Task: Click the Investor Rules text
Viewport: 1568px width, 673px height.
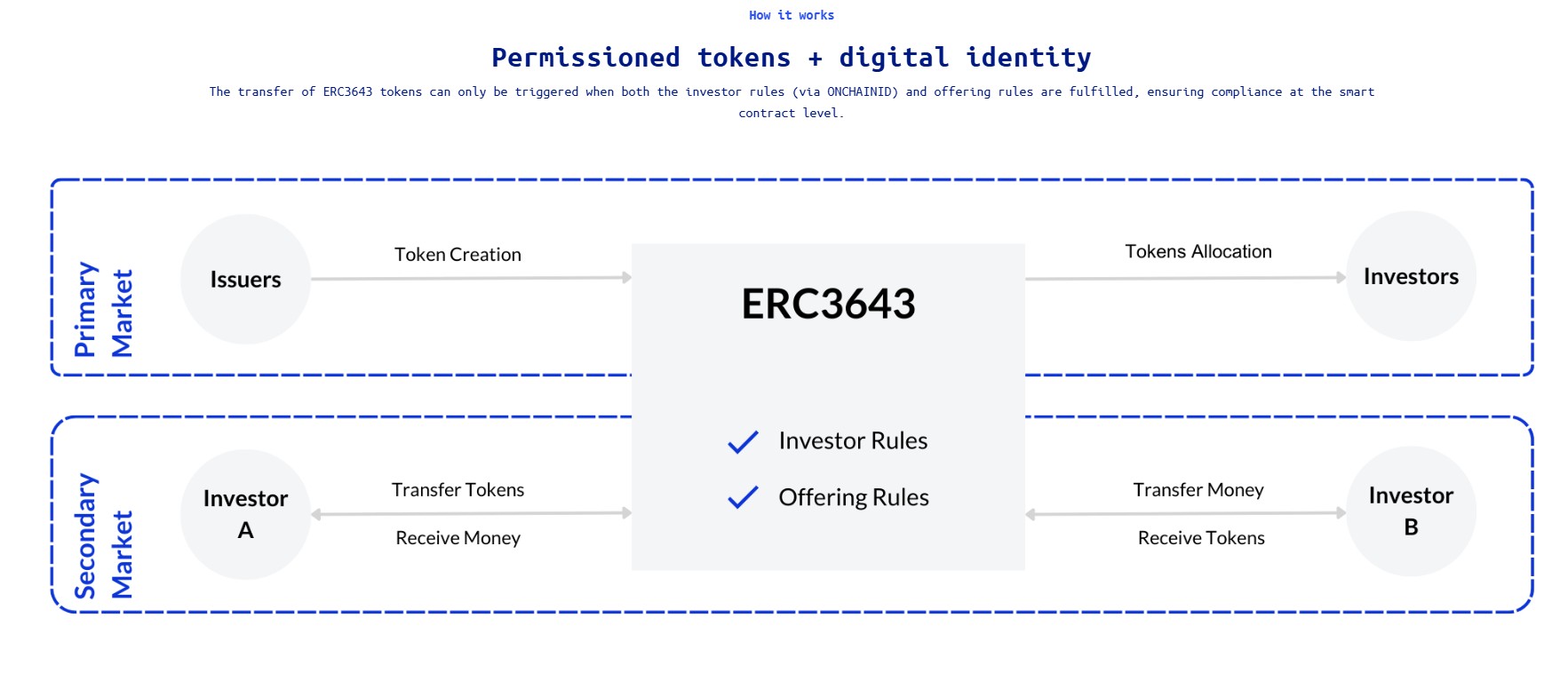Action: point(853,441)
